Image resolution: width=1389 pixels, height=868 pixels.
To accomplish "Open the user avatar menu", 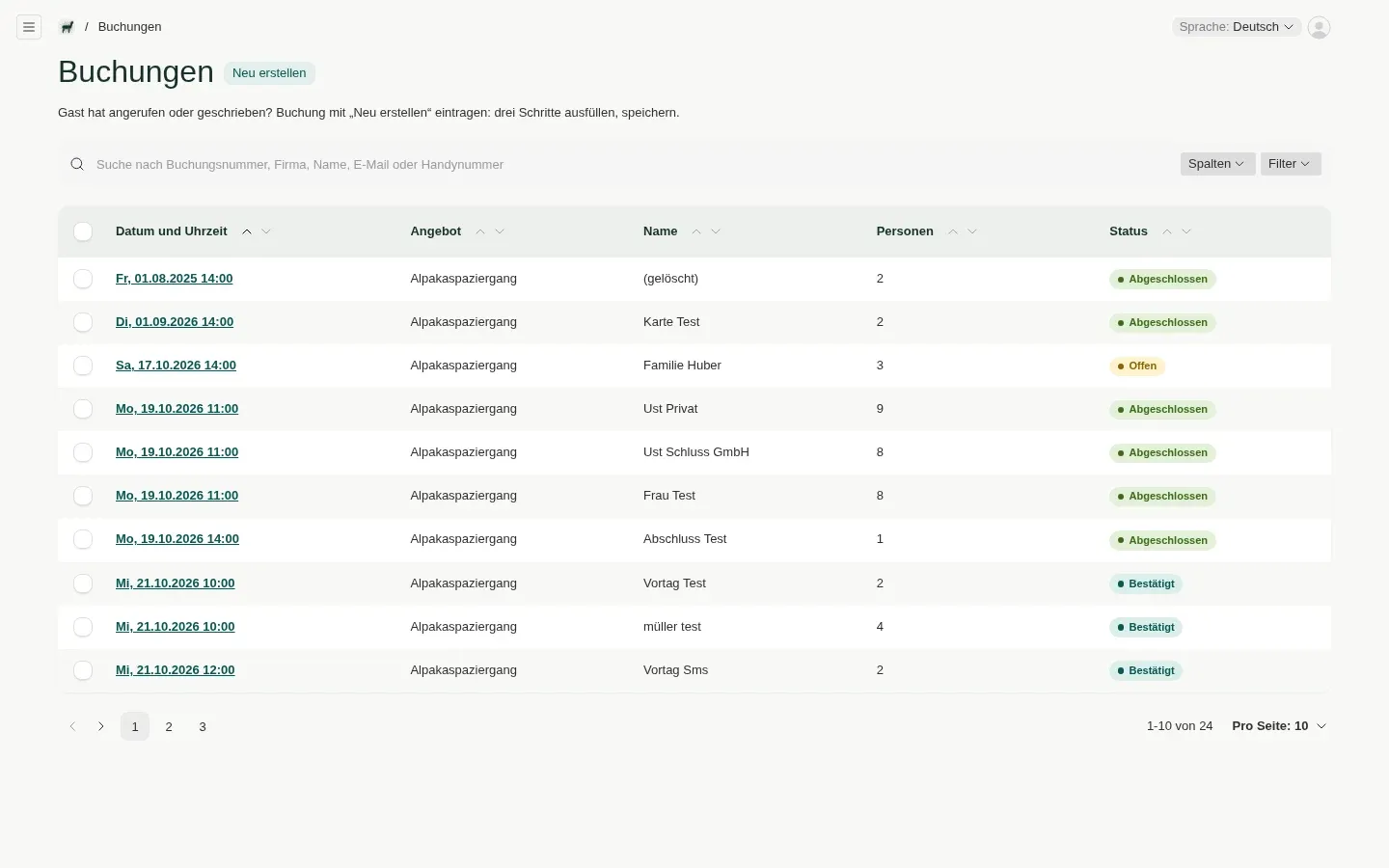I will coord(1319,27).
